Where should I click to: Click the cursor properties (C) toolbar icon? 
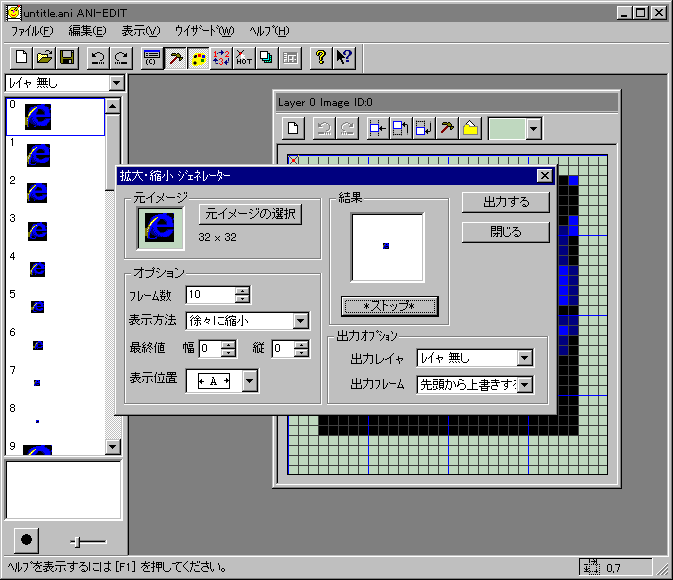tap(152, 58)
